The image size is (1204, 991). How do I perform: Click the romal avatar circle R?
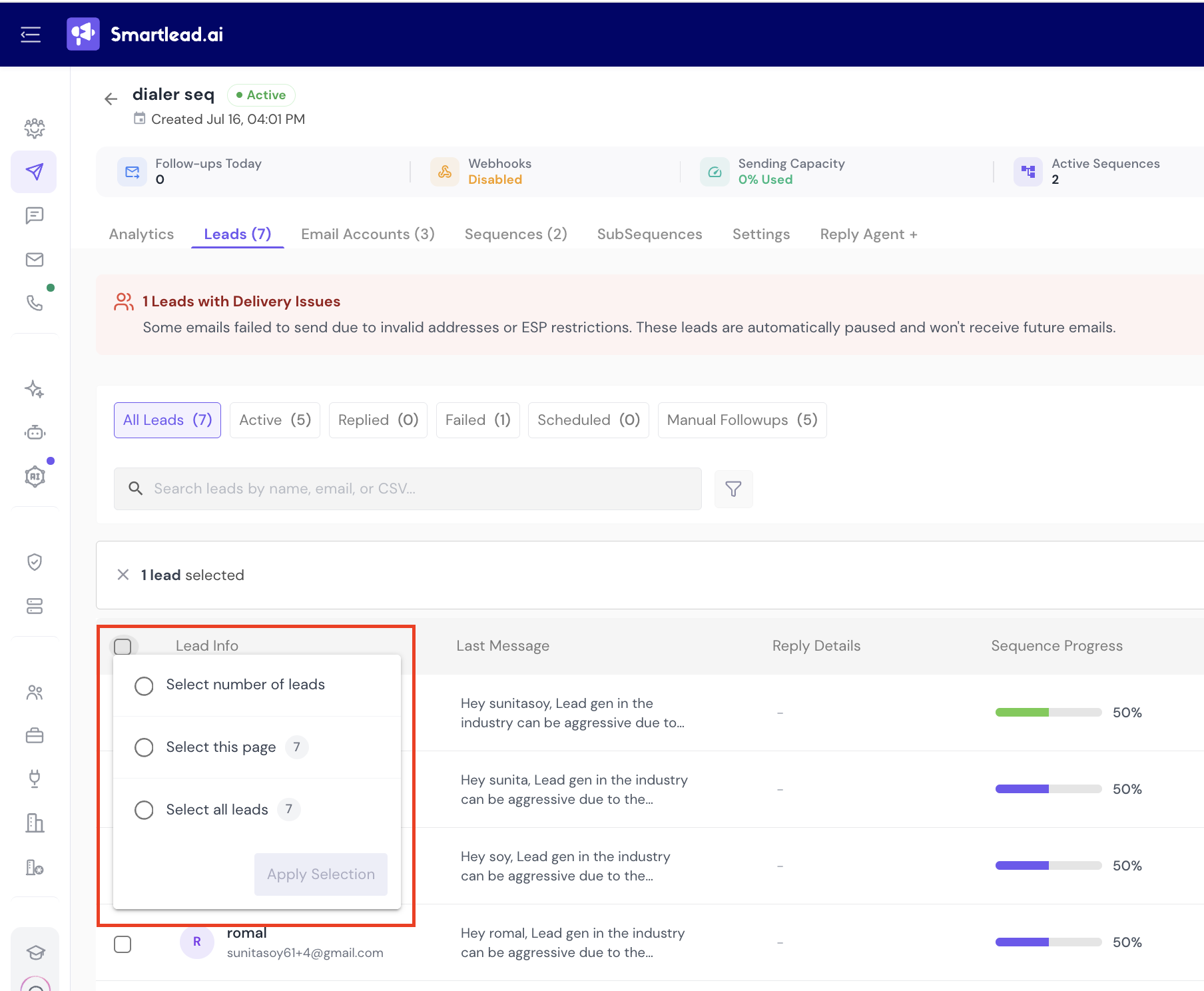(197, 942)
